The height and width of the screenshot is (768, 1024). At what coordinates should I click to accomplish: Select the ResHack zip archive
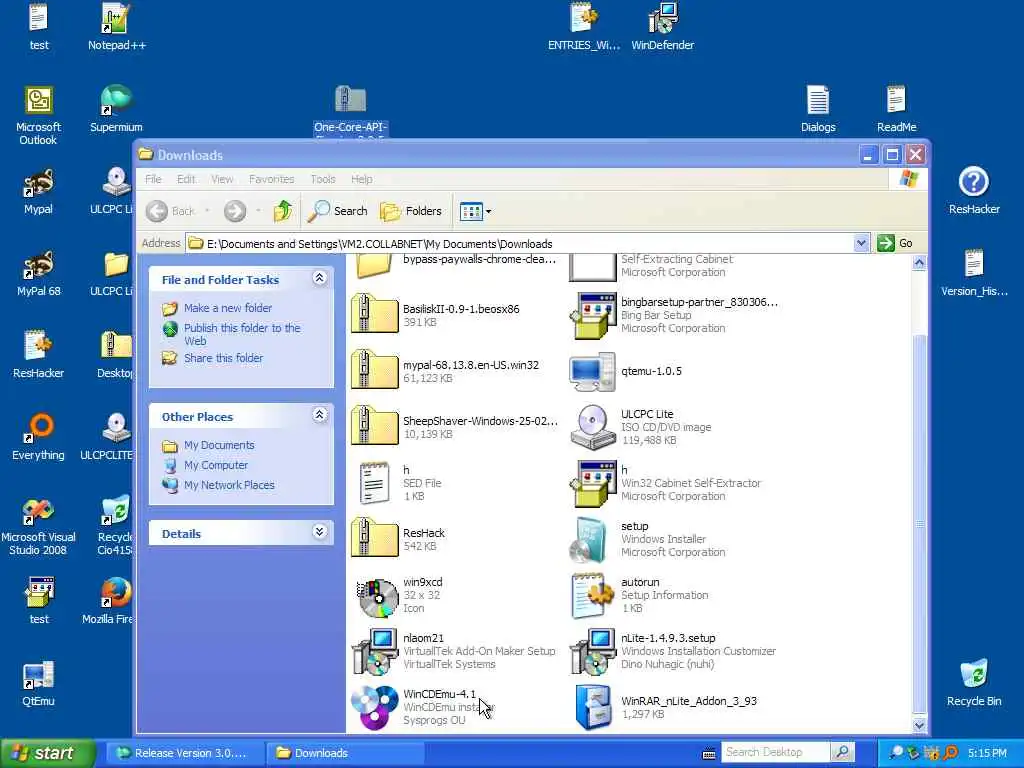[x=398, y=539]
